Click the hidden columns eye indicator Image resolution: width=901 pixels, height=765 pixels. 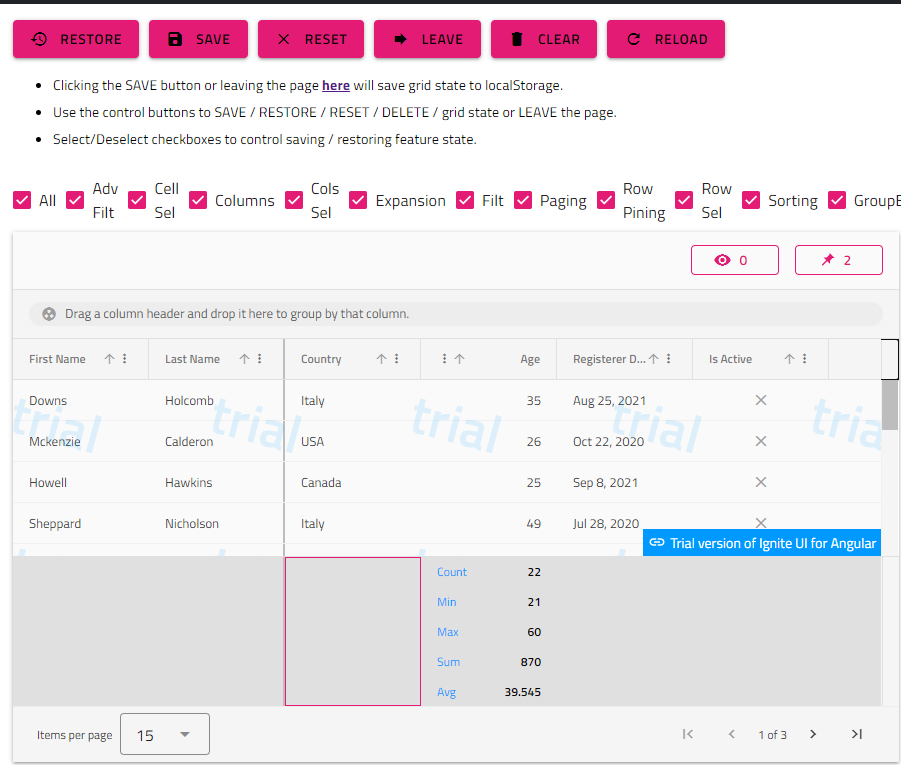pos(735,259)
